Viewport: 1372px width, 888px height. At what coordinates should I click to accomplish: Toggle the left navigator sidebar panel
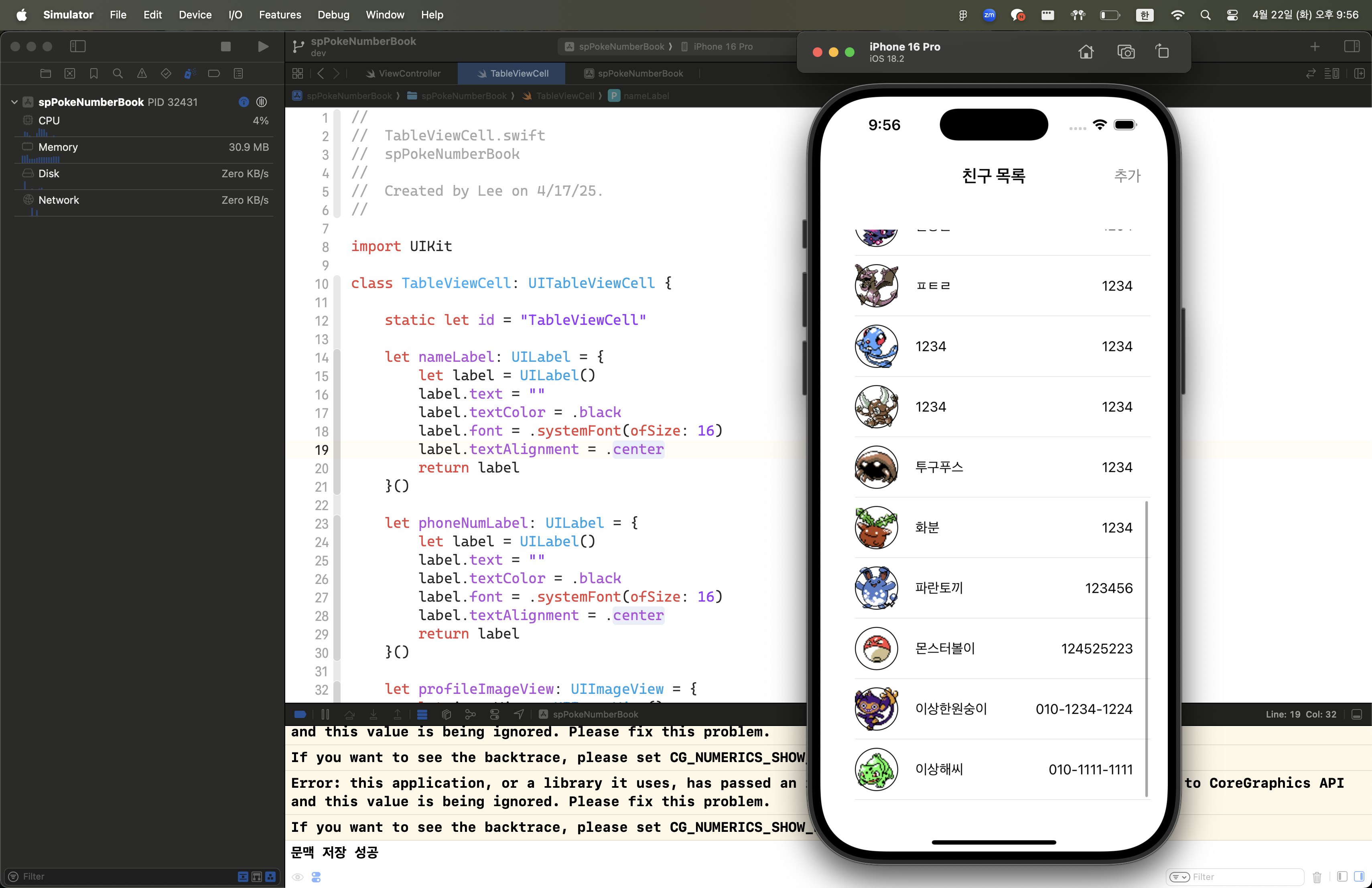pyautogui.click(x=78, y=46)
